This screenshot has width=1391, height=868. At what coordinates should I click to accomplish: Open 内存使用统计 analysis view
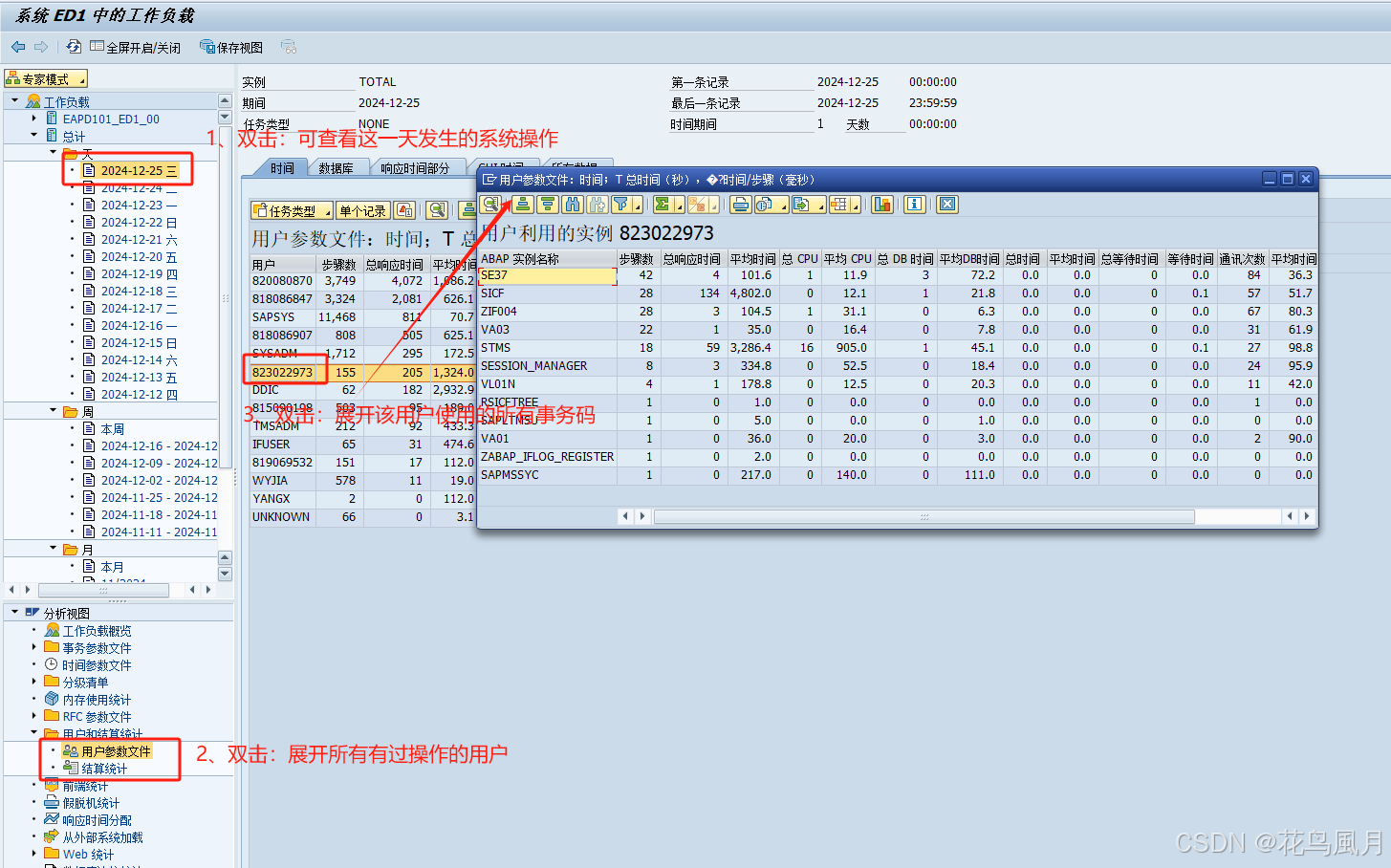(97, 700)
